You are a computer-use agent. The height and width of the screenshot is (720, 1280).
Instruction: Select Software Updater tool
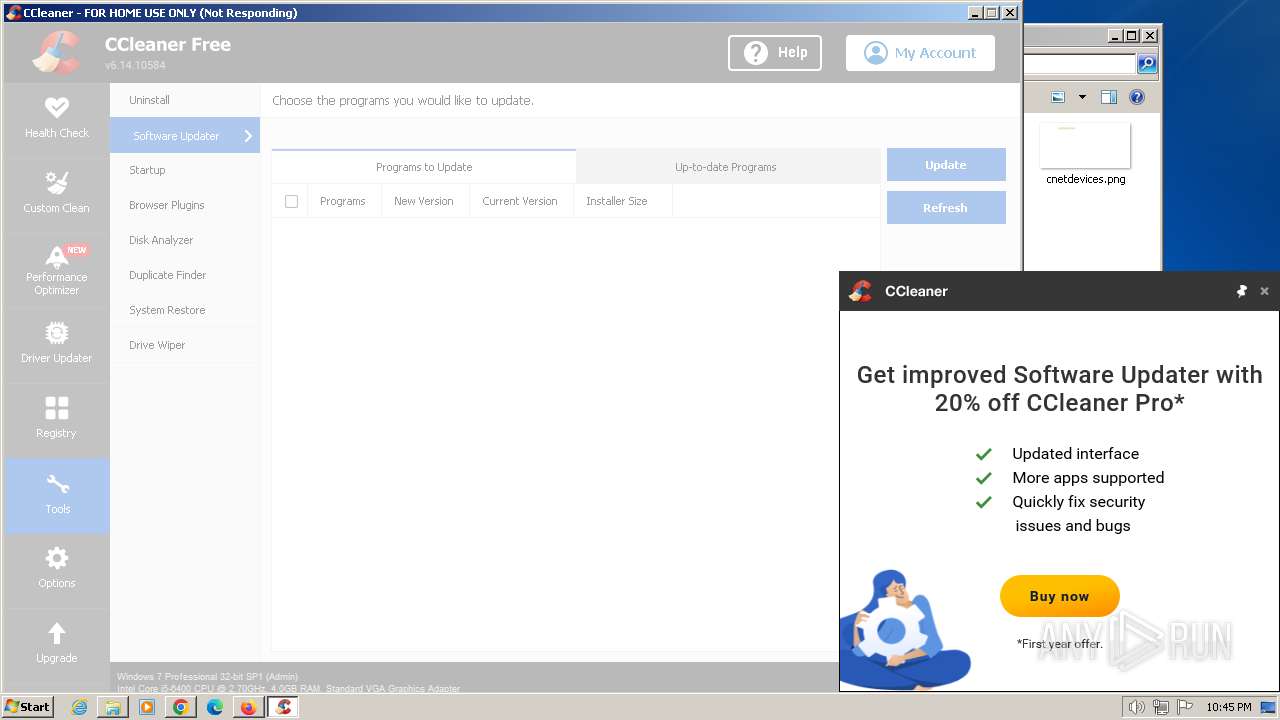185,136
